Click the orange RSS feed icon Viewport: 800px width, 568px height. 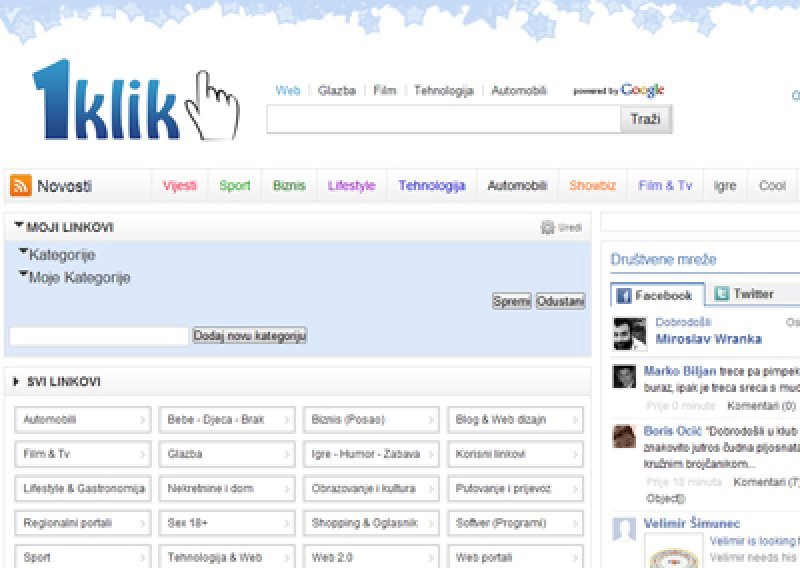20,186
